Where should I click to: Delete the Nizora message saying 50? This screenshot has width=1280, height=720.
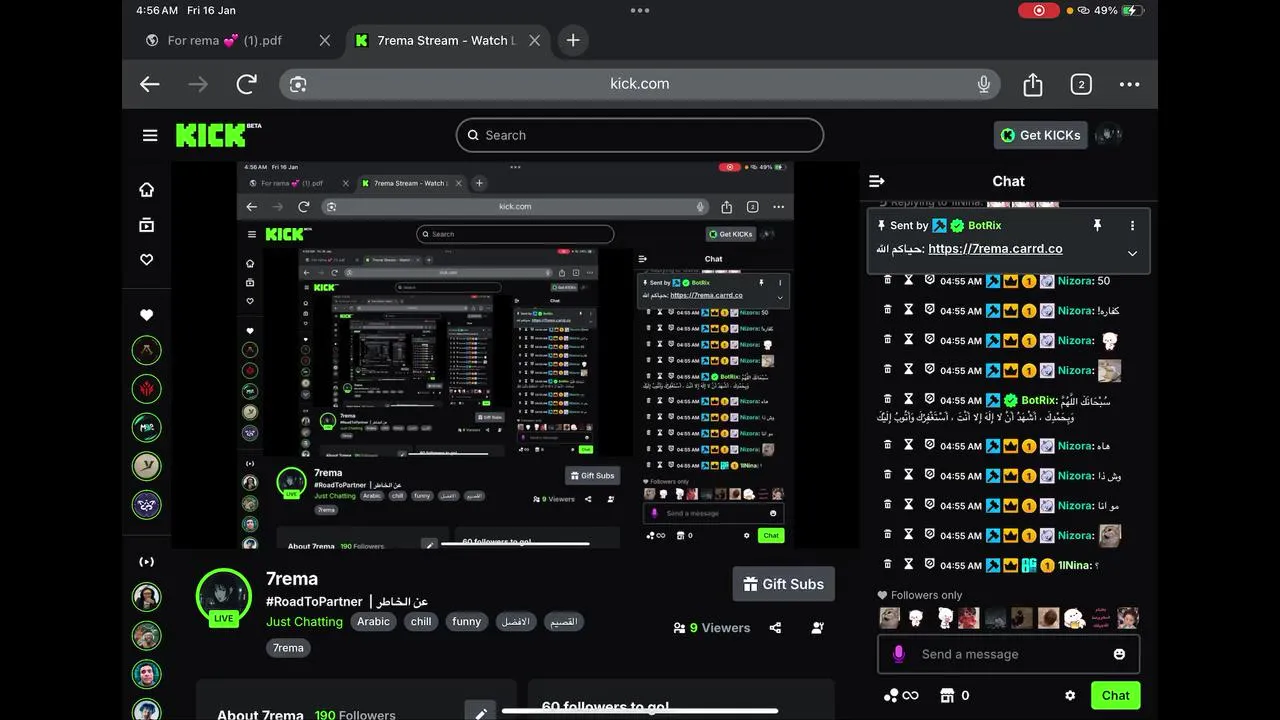887,281
